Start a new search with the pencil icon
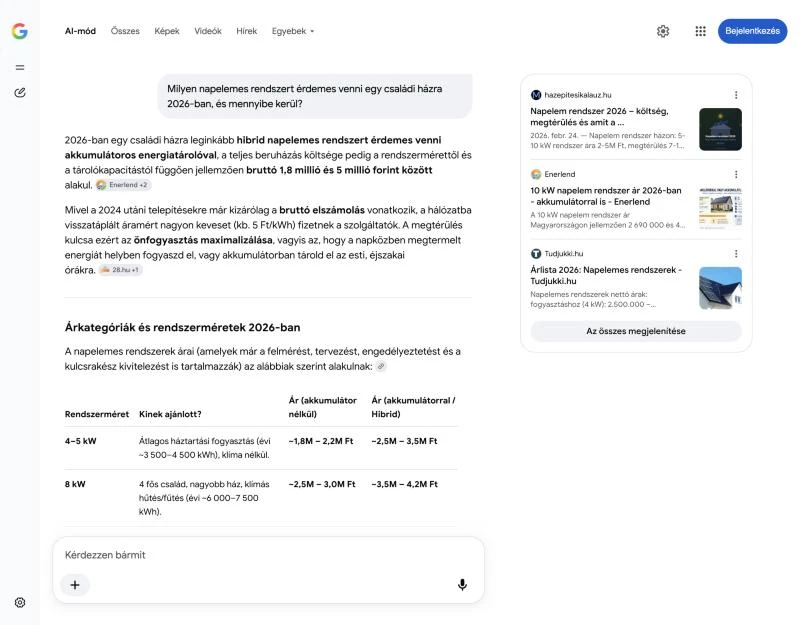 click(x=20, y=92)
